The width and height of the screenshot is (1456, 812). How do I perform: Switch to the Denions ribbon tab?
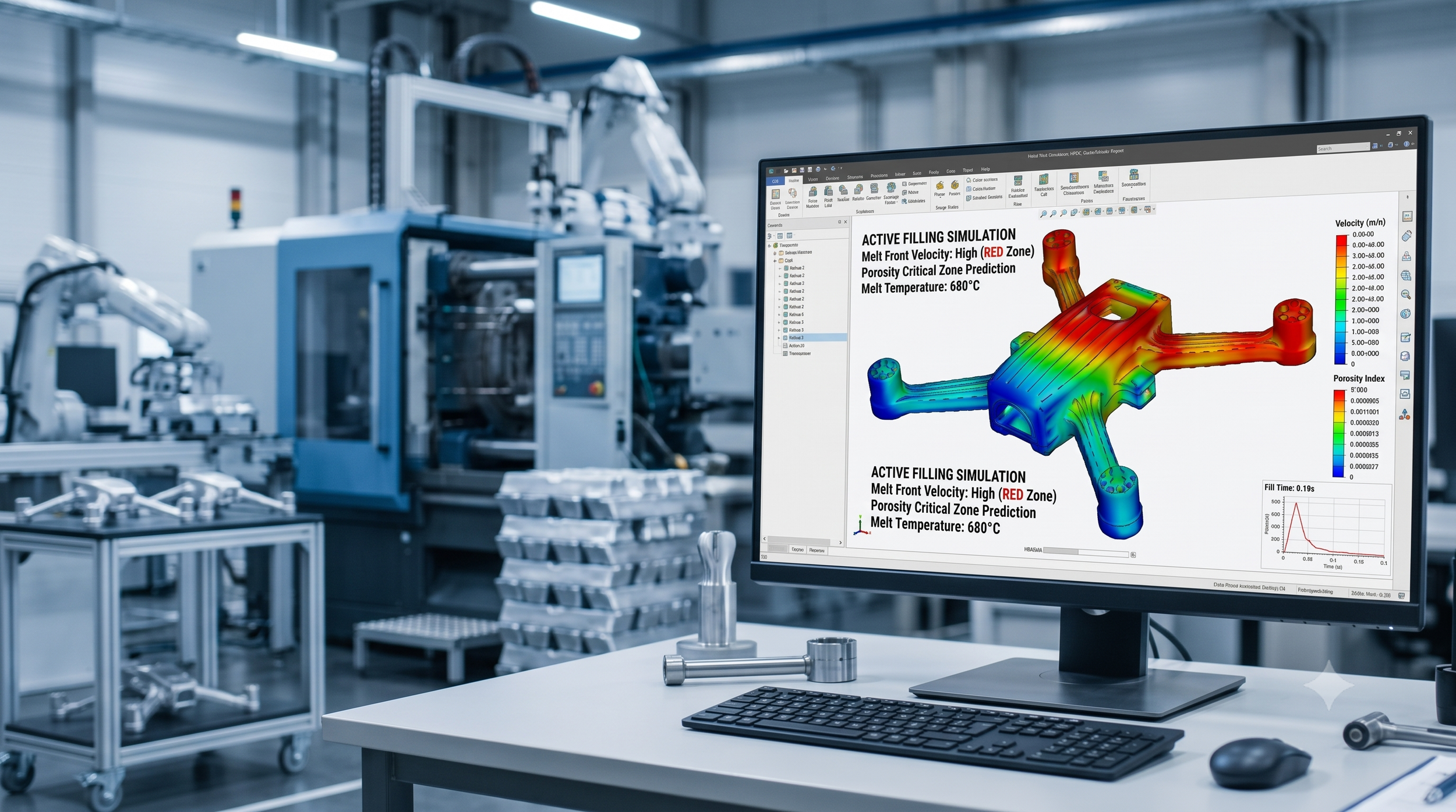click(832, 178)
